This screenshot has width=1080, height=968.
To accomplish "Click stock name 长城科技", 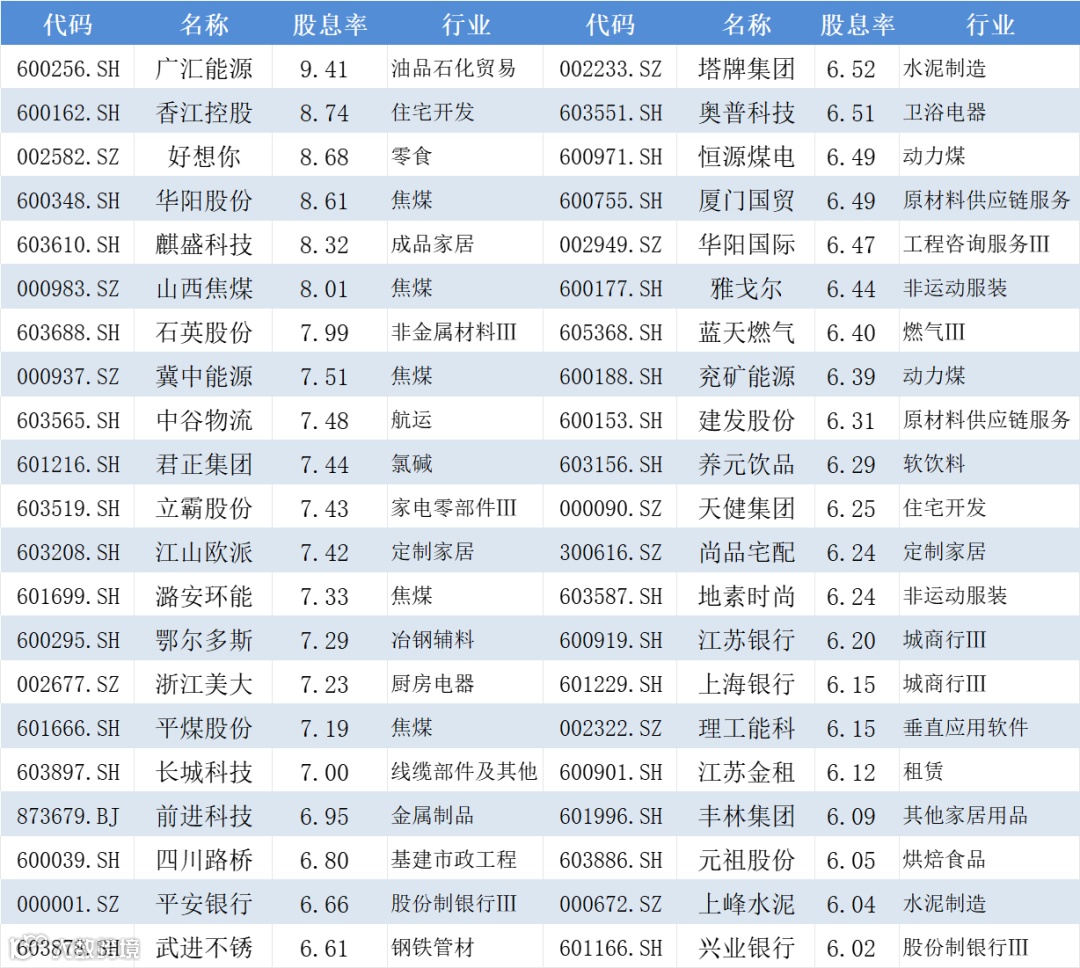I will (204, 772).
